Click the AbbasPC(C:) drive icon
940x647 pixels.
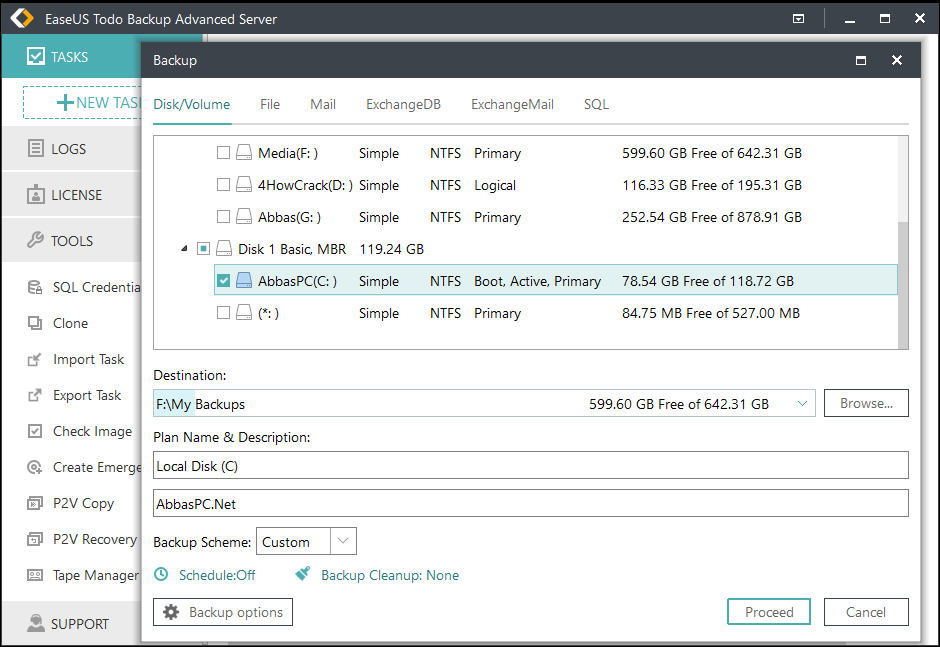point(243,280)
